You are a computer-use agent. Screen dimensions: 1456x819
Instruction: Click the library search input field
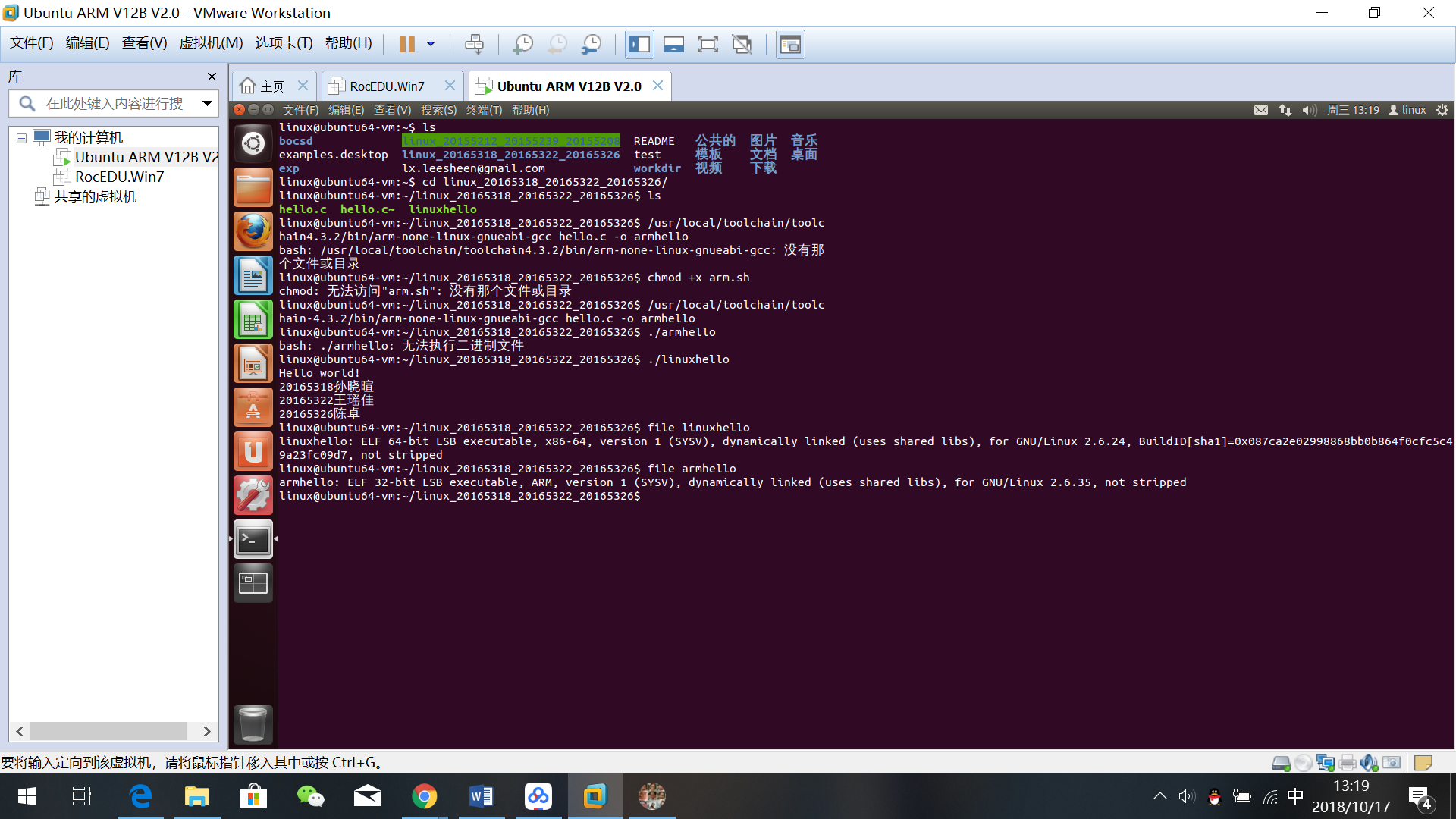(x=114, y=104)
